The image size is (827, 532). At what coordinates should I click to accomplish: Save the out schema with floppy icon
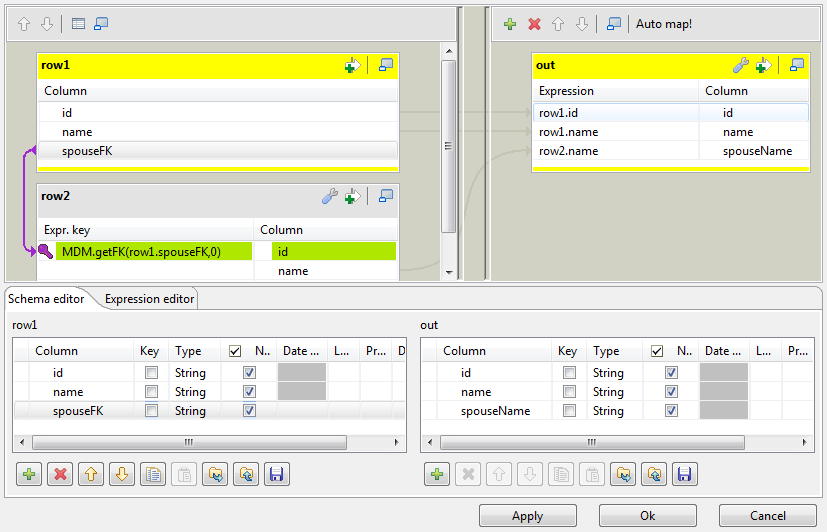(683, 474)
